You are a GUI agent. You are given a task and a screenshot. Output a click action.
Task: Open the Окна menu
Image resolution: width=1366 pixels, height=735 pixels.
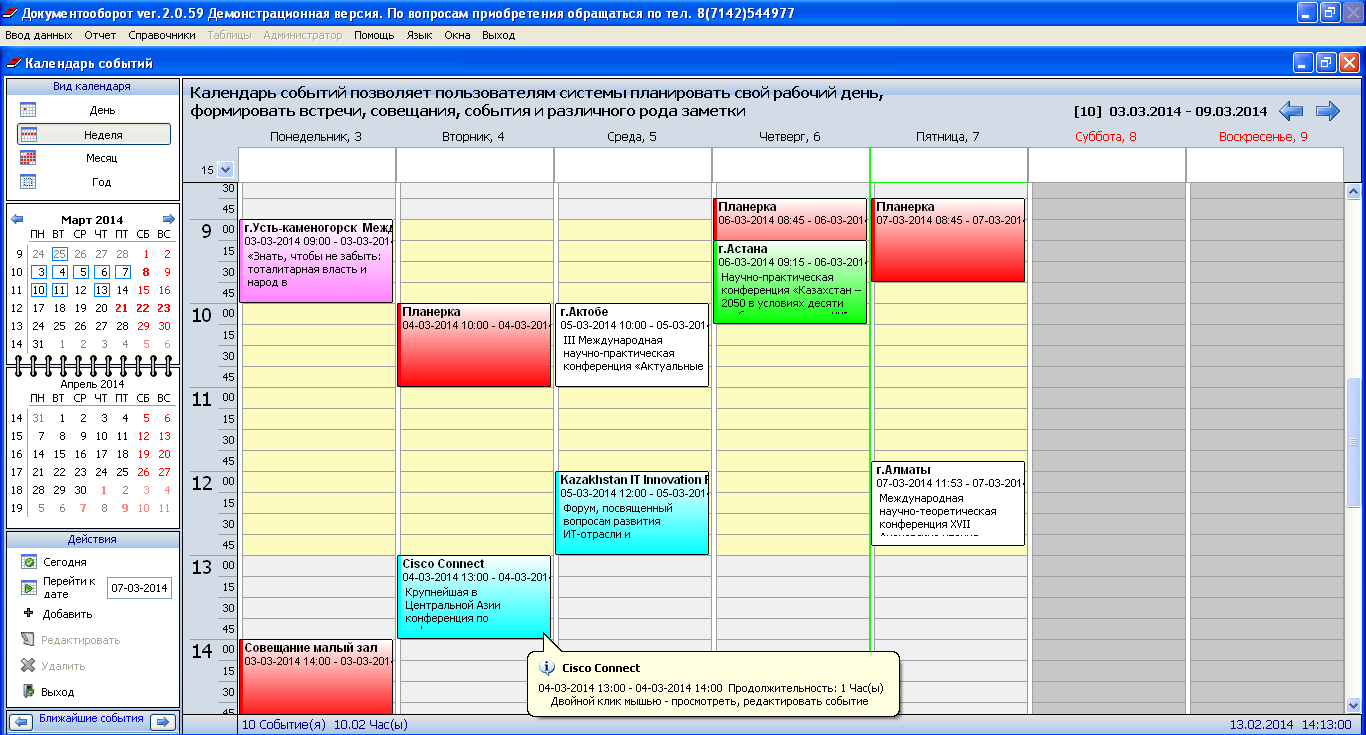pos(458,35)
